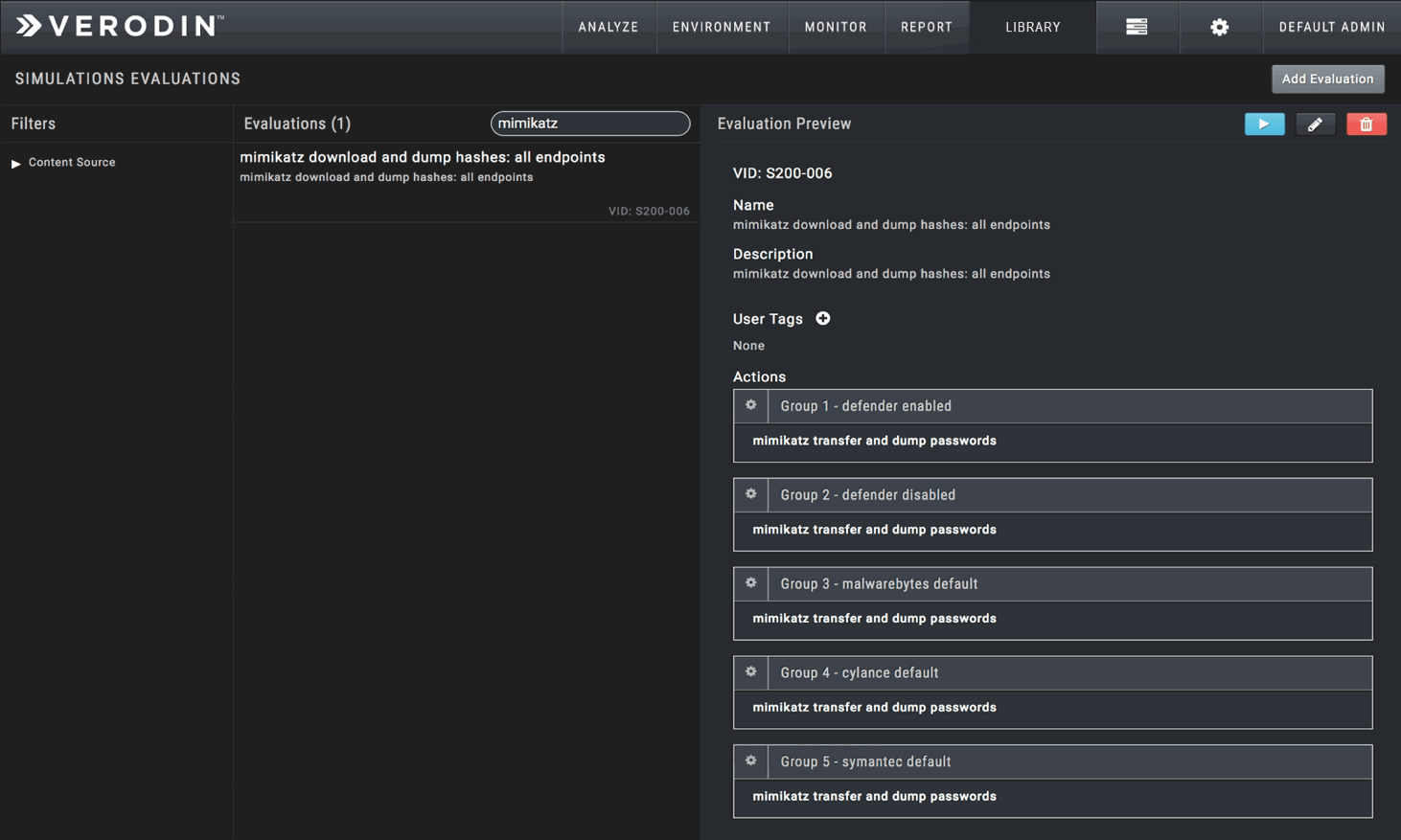The height and width of the screenshot is (840, 1401).
Task: Go to the REPORT section
Action: 926,27
